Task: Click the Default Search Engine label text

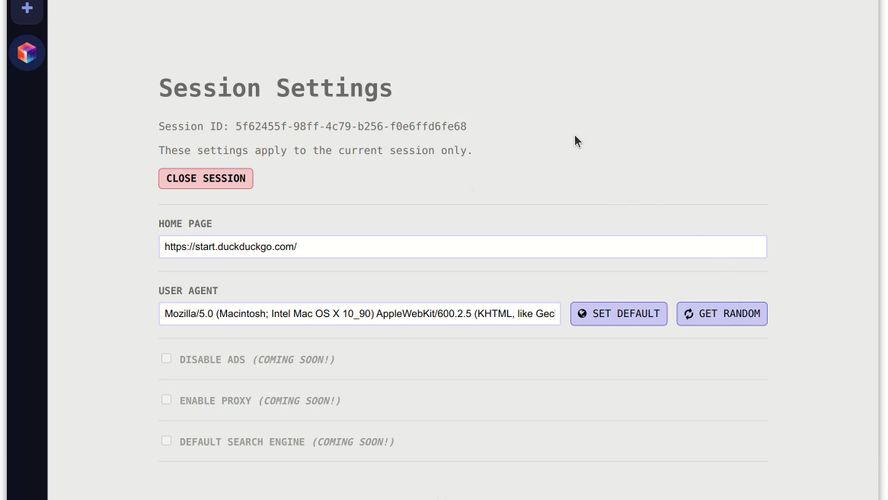Action: tap(242, 442)
